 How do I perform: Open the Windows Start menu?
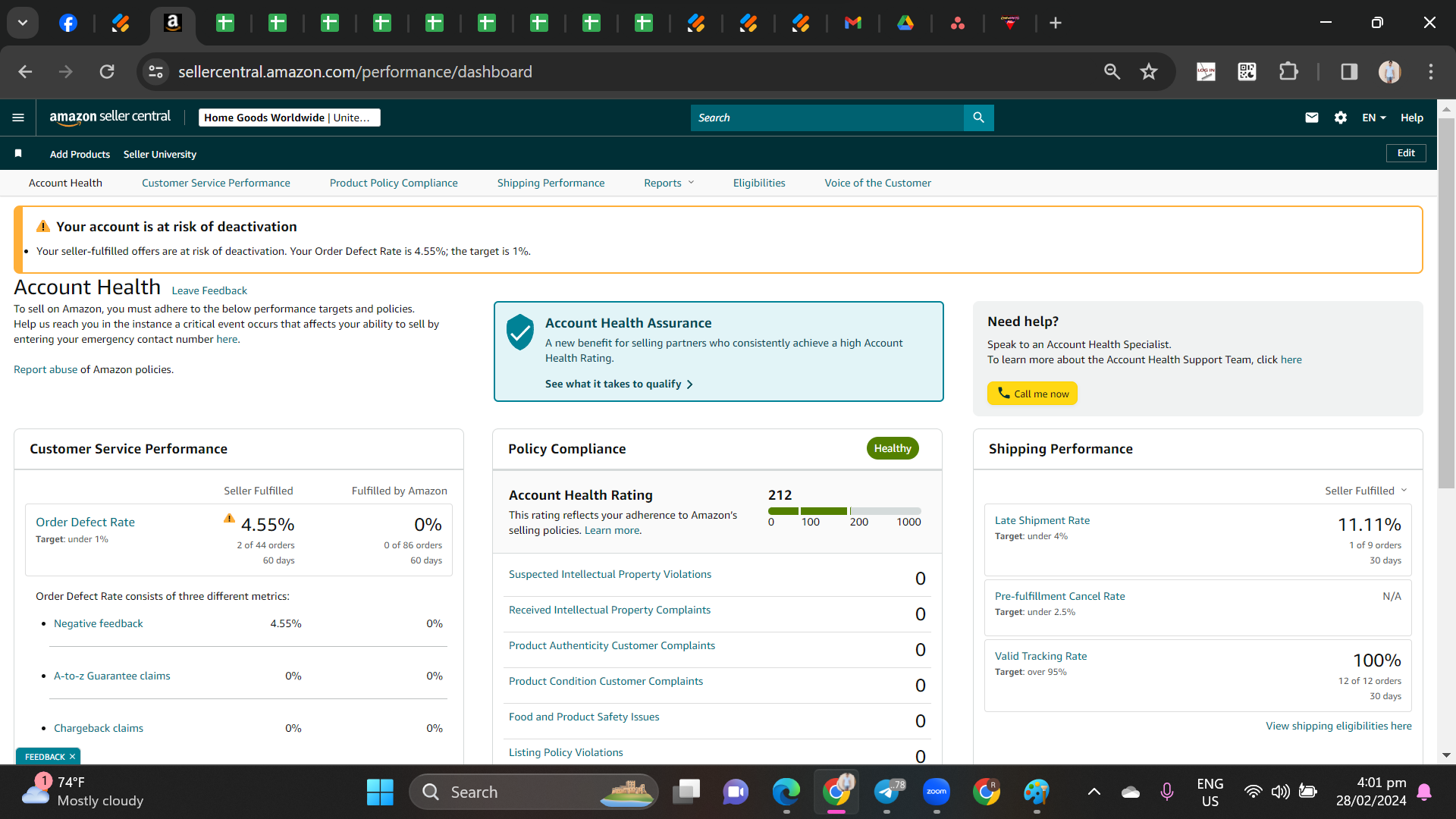pyautogui.click(x=380, y=792)
